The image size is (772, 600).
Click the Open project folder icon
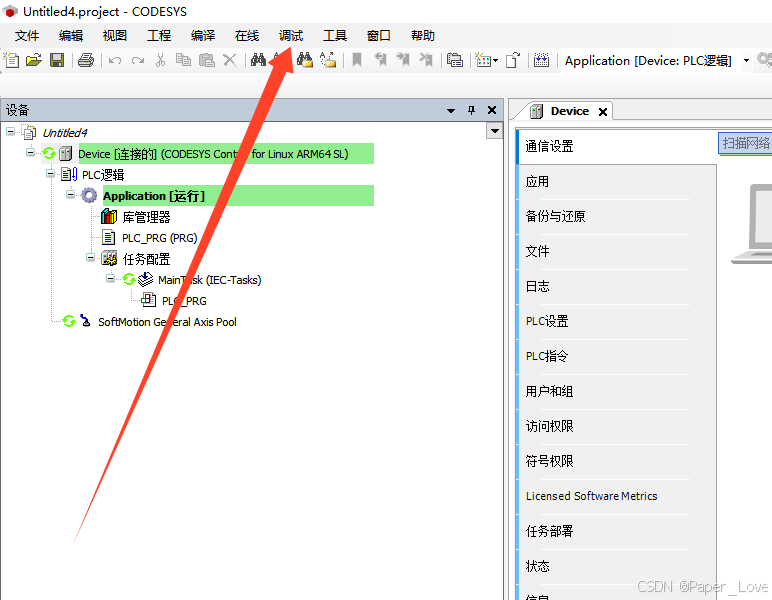(33, 60)
